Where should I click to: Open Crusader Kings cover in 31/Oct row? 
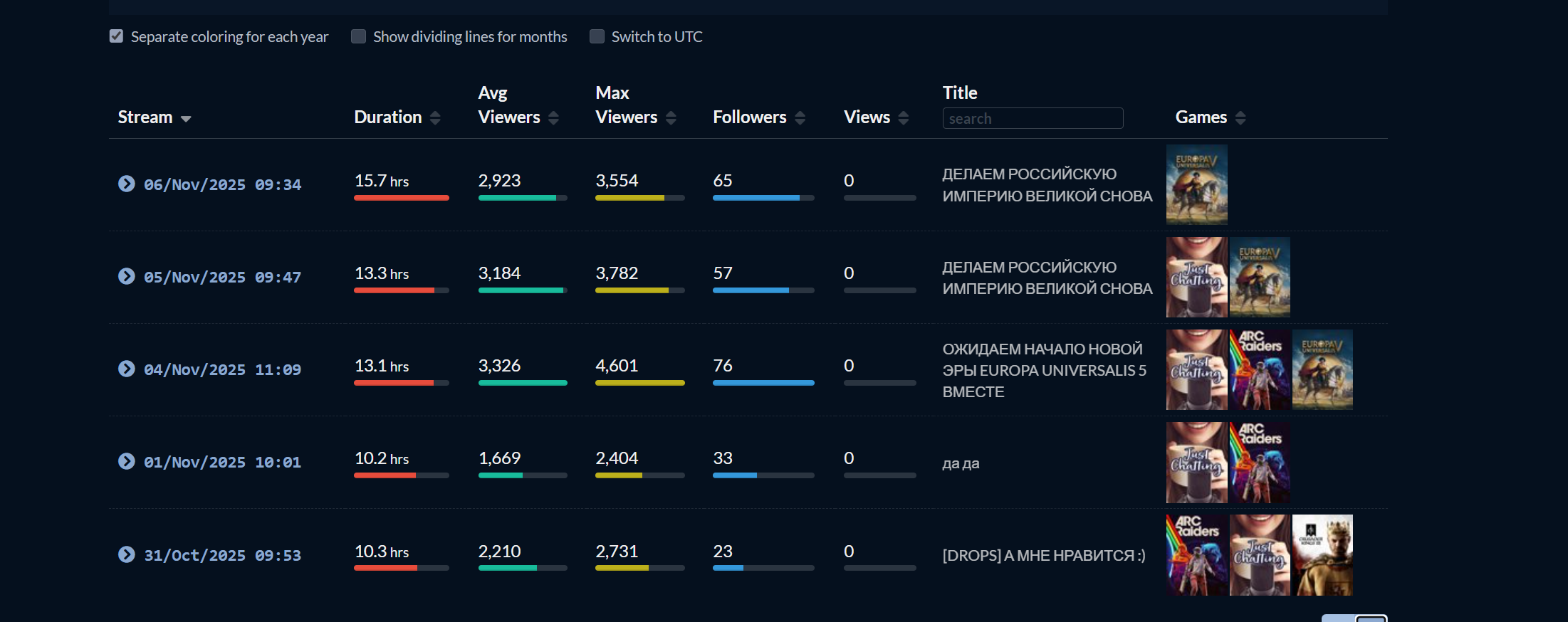[x=1322, y=555]
